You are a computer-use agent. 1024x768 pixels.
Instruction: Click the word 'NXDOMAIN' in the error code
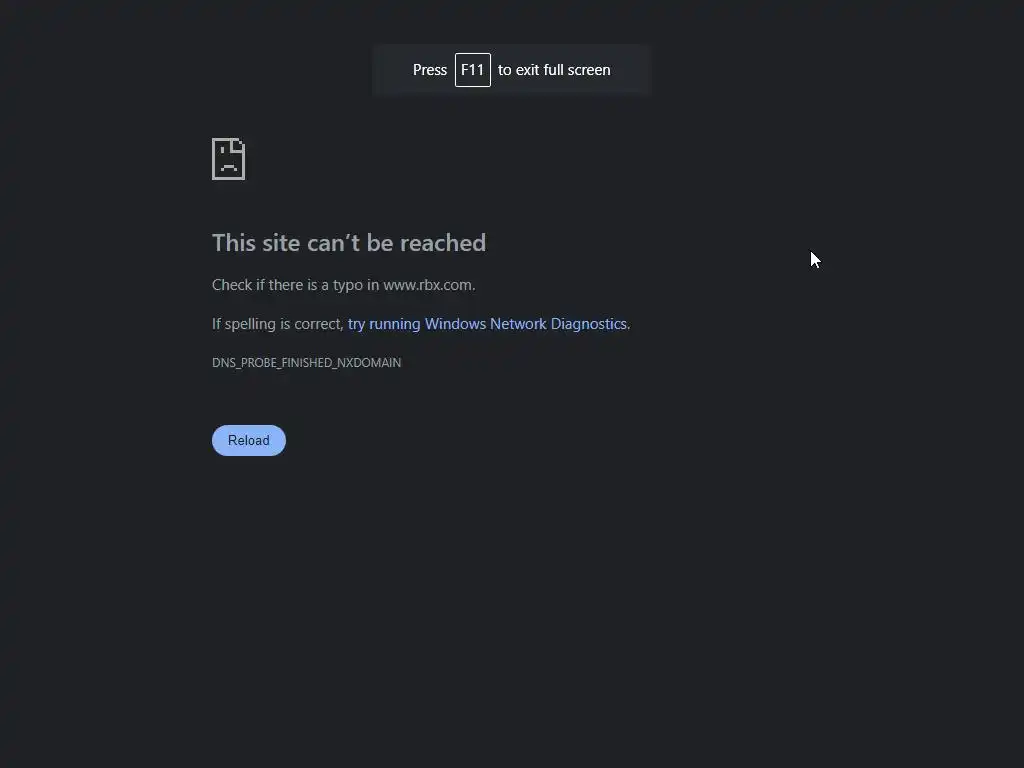[369, 362]
